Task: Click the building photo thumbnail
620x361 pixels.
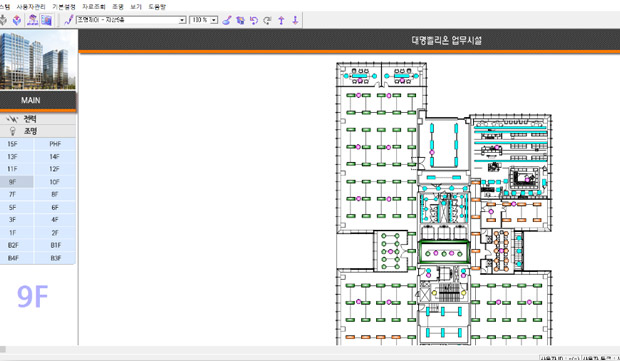Action: pyautogui.click(x=38, y=60)
